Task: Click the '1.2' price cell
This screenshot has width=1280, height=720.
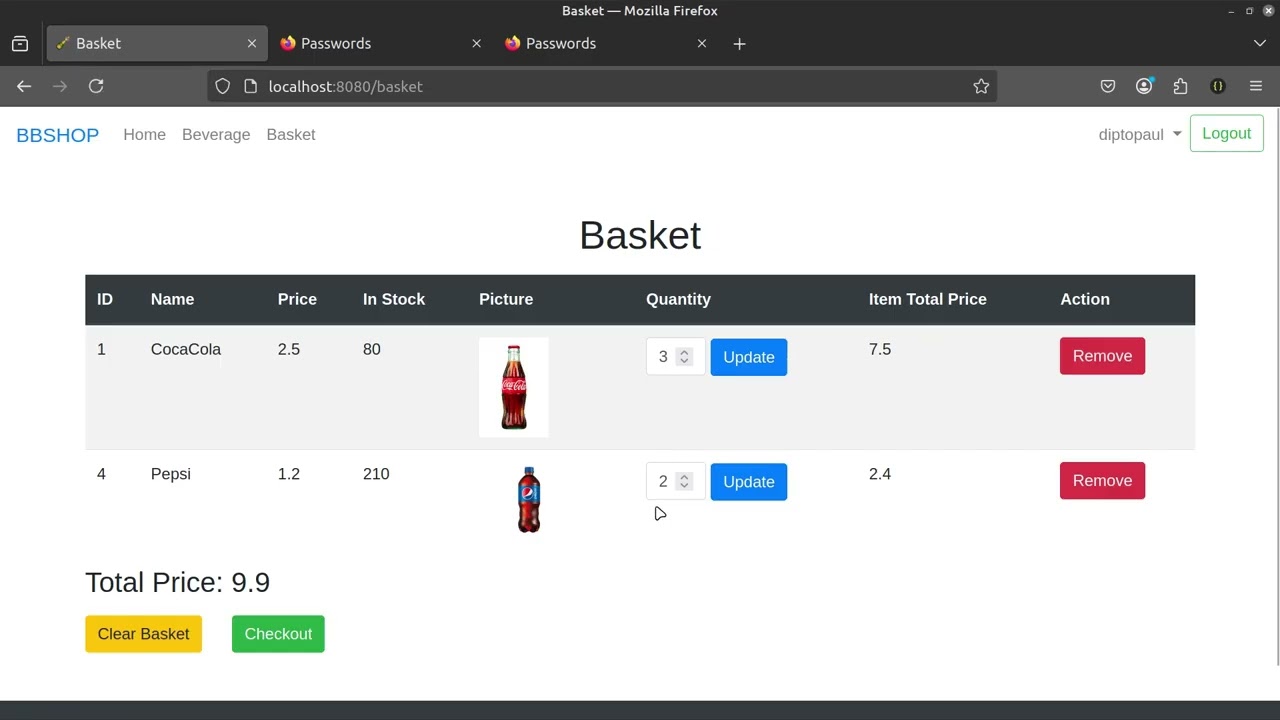Action: tap(289, 474)
